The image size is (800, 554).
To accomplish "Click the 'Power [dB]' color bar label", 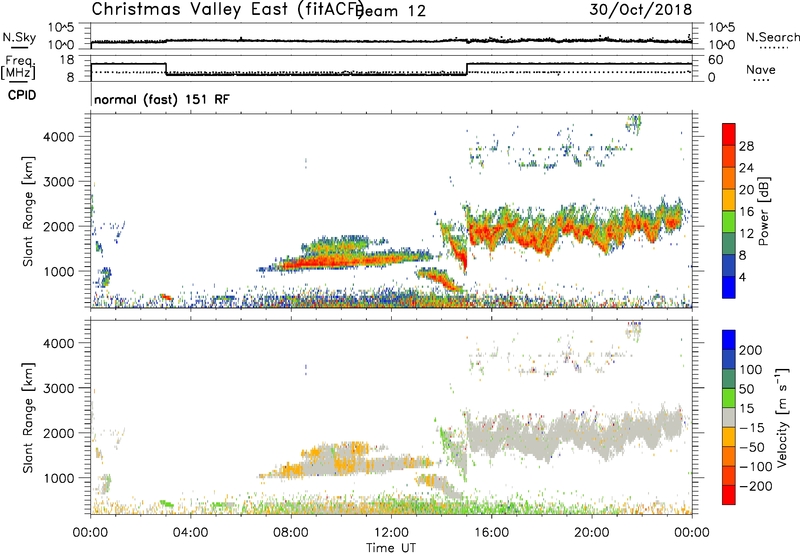I will (763, 211).
